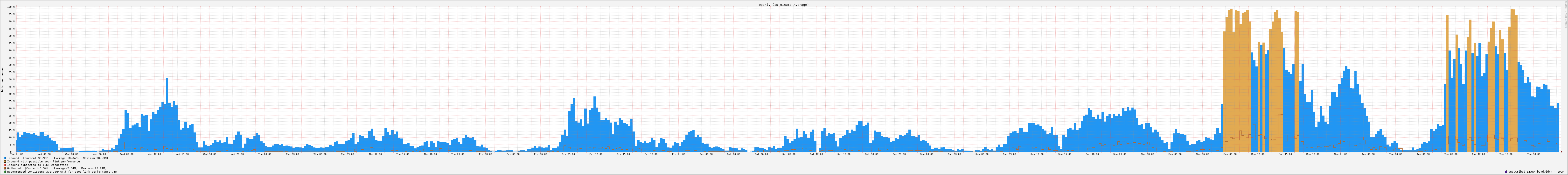Click the 'Weekly (15 Minute Average)' graph title
Viewport: 1568px width, 175px height.
pos(783,4)
